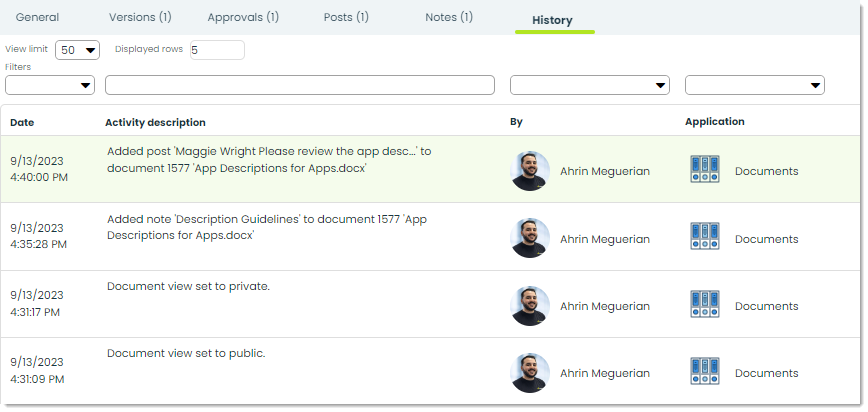This screenshot has width=868, height=412.
Task: Click Ahrin Meguerian's avatar in the 4:31:17 PM row
Action: [530, 306]
